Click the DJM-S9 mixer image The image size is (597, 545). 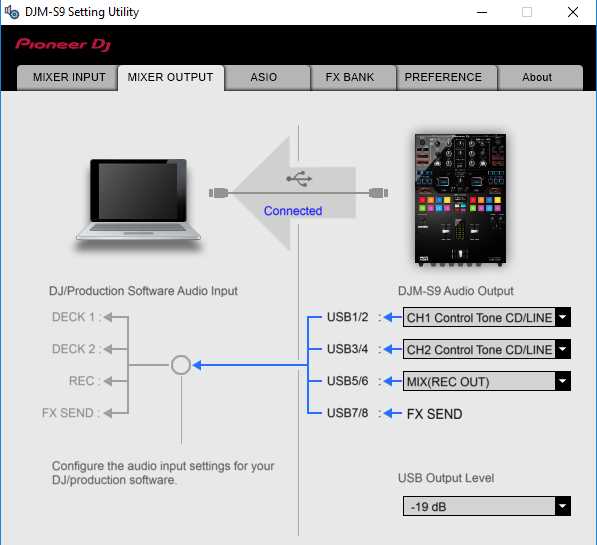[x=460, y=200]
